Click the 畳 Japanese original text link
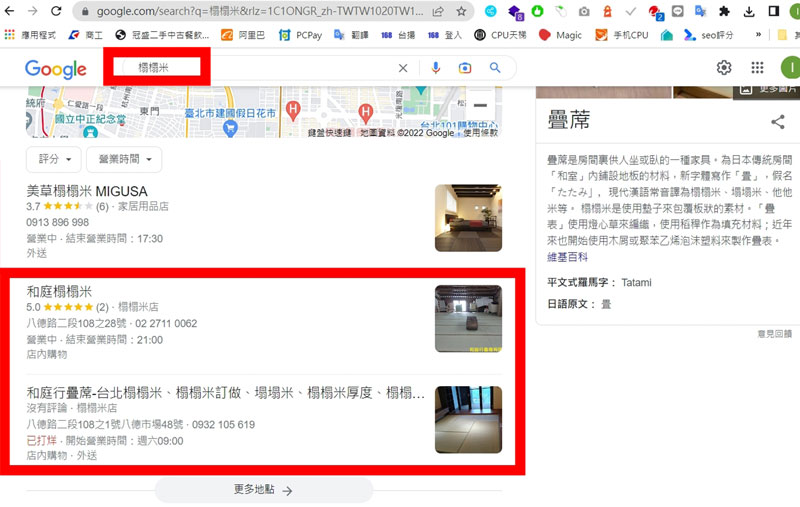This screenshot has height=507, width=800. click(x=606, y=305)
